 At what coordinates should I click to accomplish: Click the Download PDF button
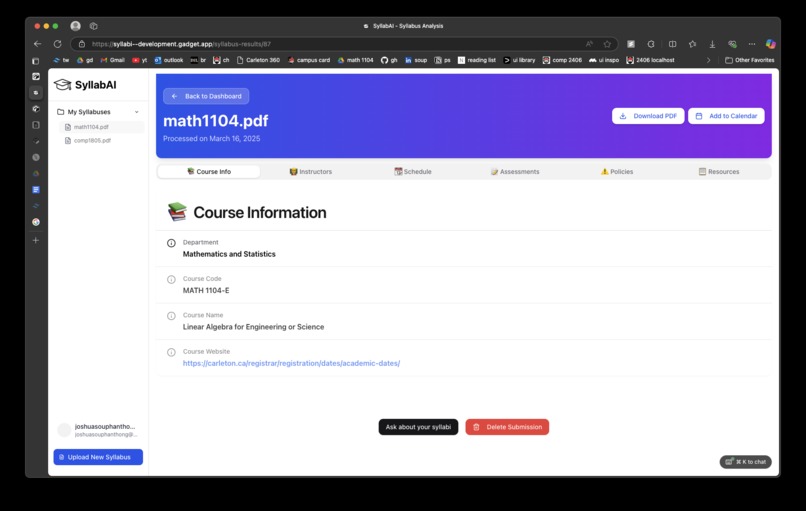[648, 116]
